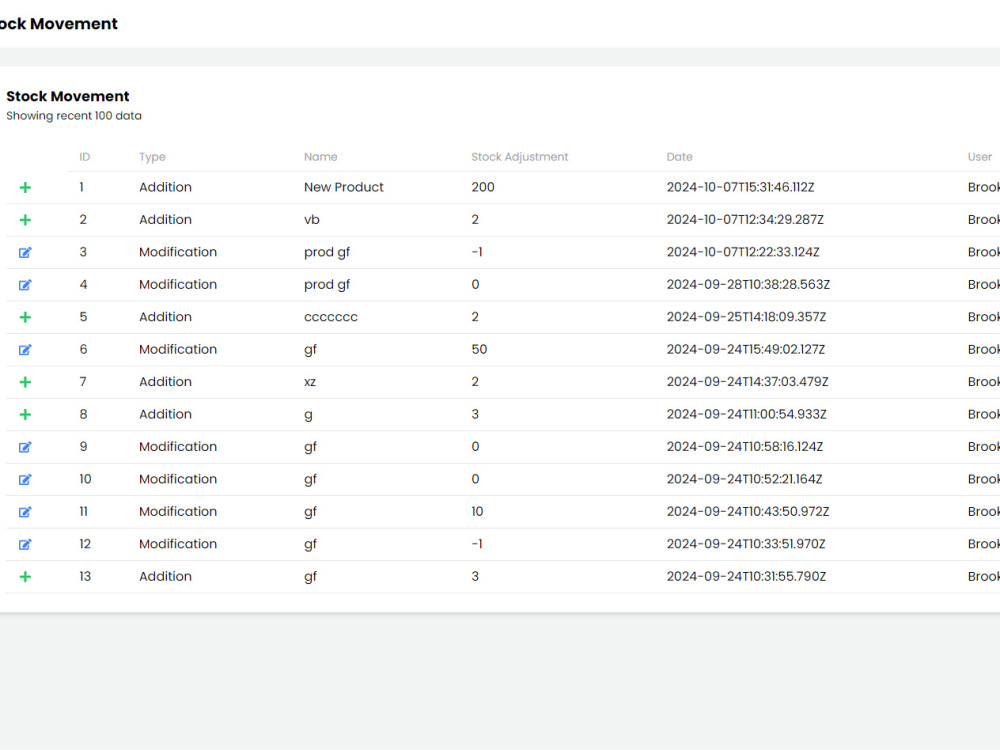Click the plus icon in row 8
This screenshot has height=750, width=1000.
[25, 415]
